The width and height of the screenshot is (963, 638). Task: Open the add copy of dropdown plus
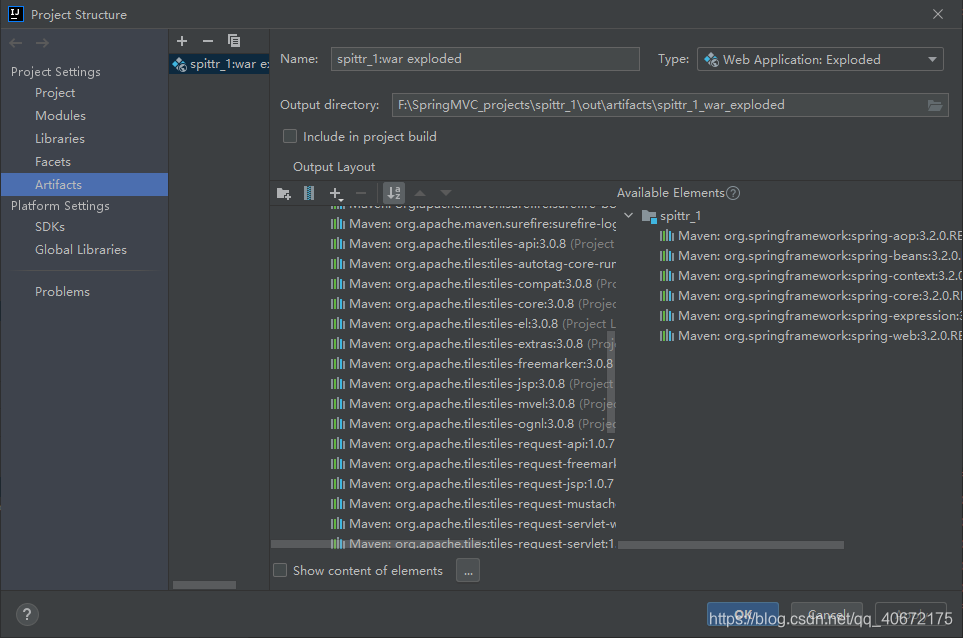336,194
